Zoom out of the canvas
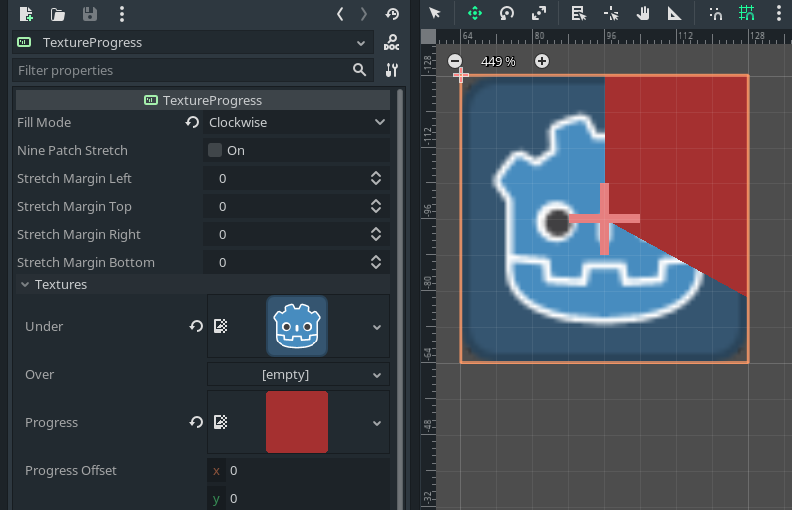The image size is (792, 510). 455,61
